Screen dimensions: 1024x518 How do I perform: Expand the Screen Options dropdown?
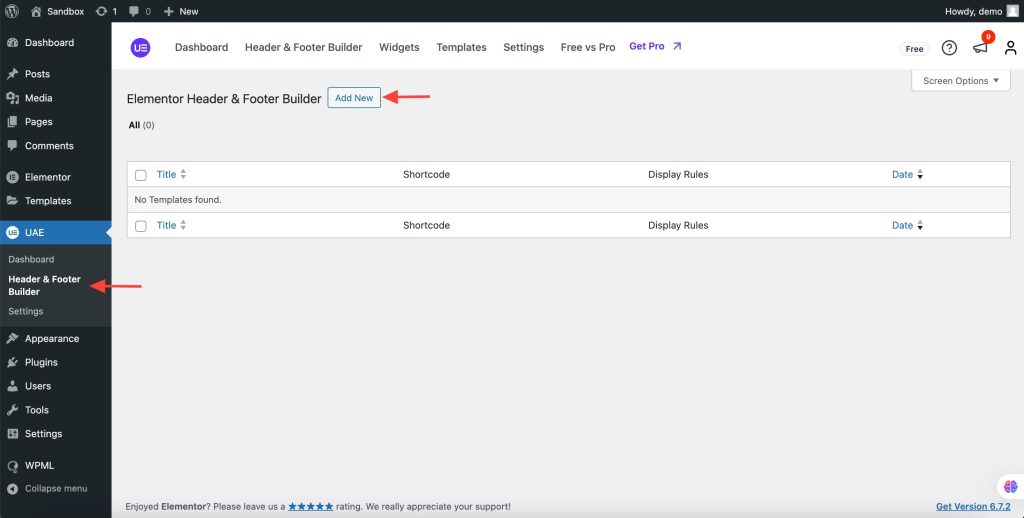(961, 80)
